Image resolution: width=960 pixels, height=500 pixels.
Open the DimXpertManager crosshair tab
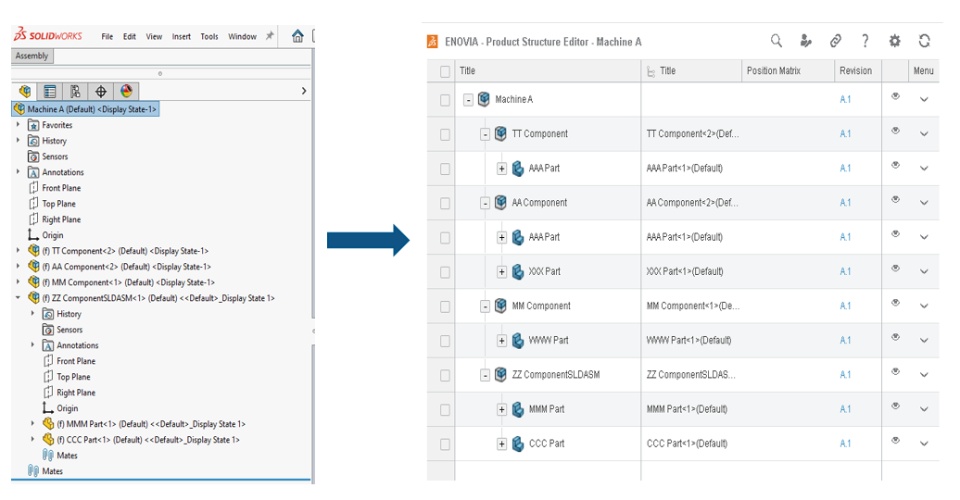tap(101, 91)
